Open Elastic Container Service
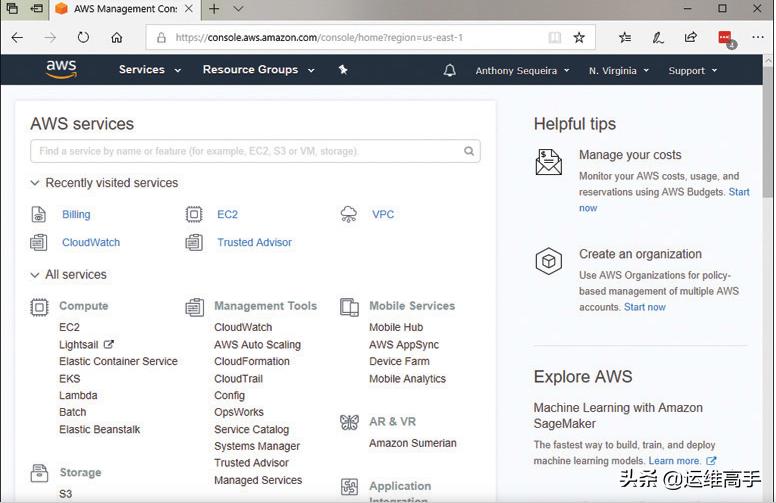Image resolution: width=776 pixels, height=503 pixels. tap(118, 361)
